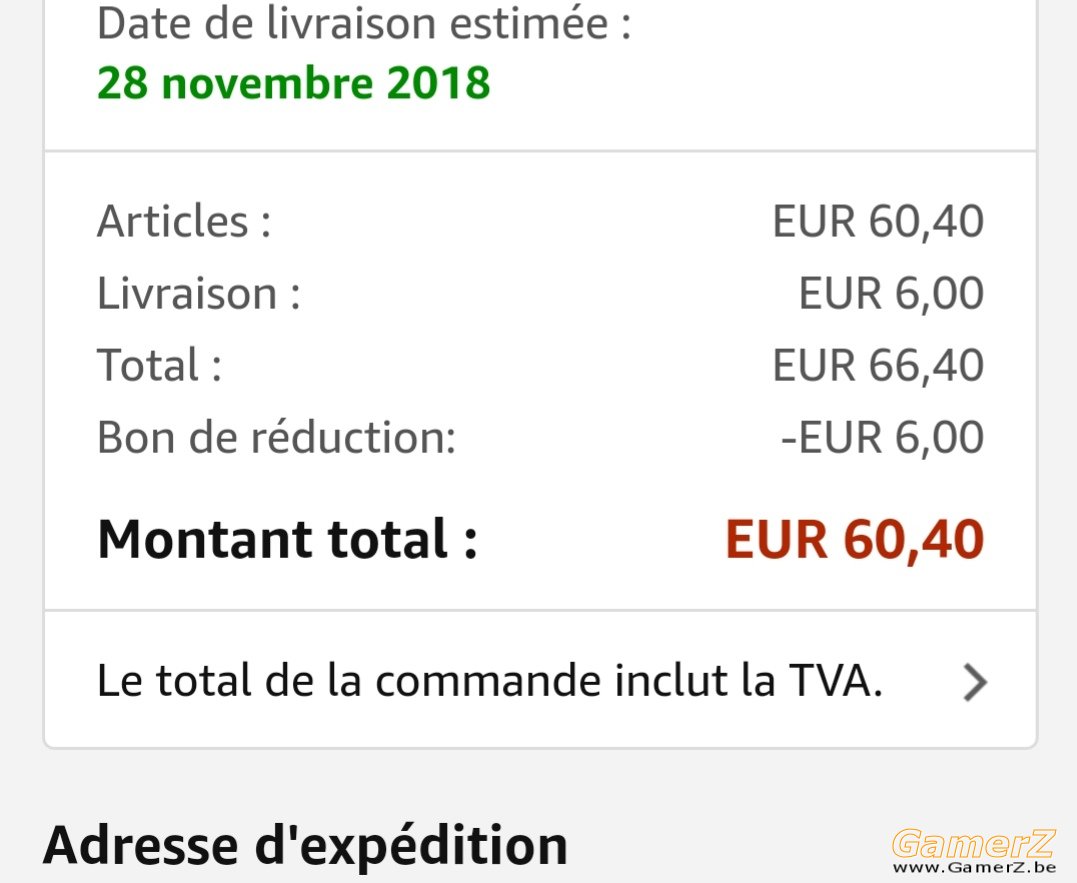Select the green '28 novembre 2018' delivery date
This screenshot has width=1077, height=883.
pos(294,83)
